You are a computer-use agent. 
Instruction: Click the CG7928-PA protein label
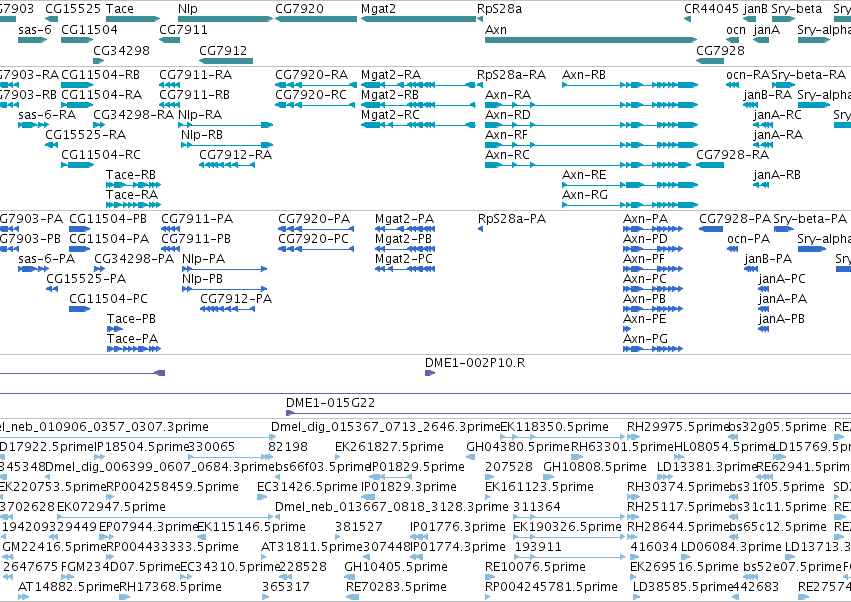click(735, 219)
